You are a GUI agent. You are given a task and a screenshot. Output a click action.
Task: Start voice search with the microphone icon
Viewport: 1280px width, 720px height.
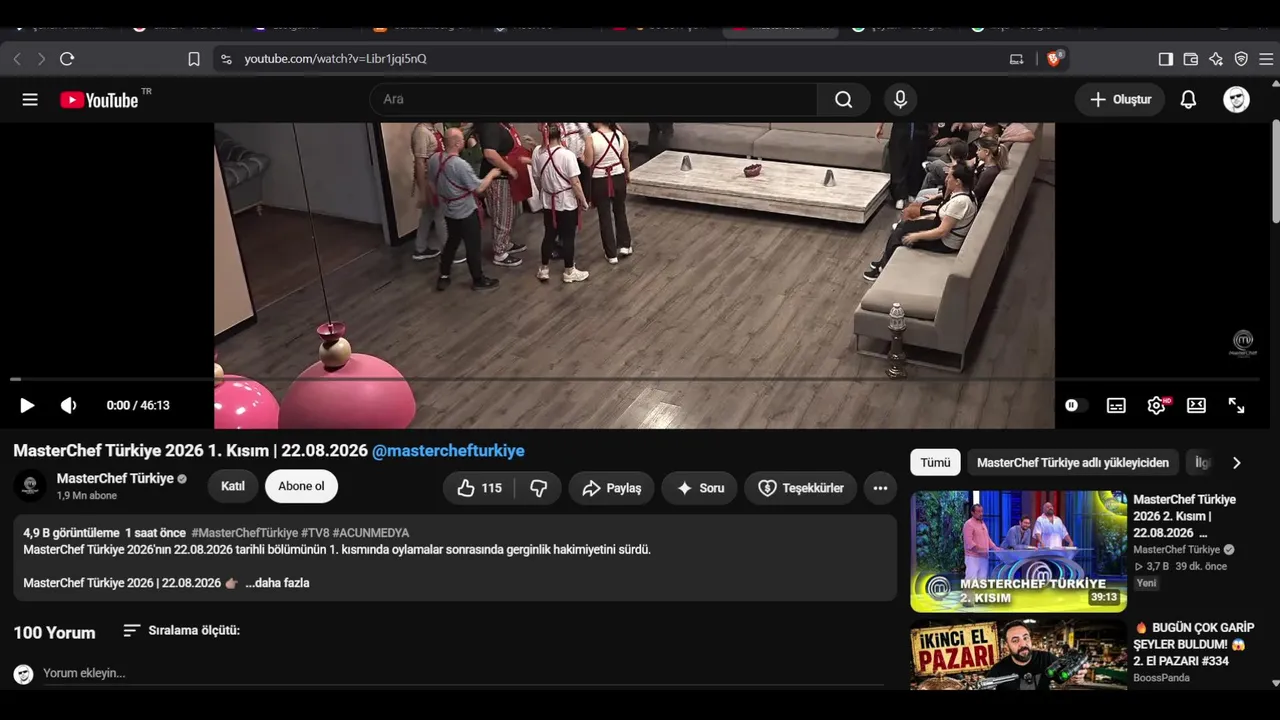(x=900, y=100)
